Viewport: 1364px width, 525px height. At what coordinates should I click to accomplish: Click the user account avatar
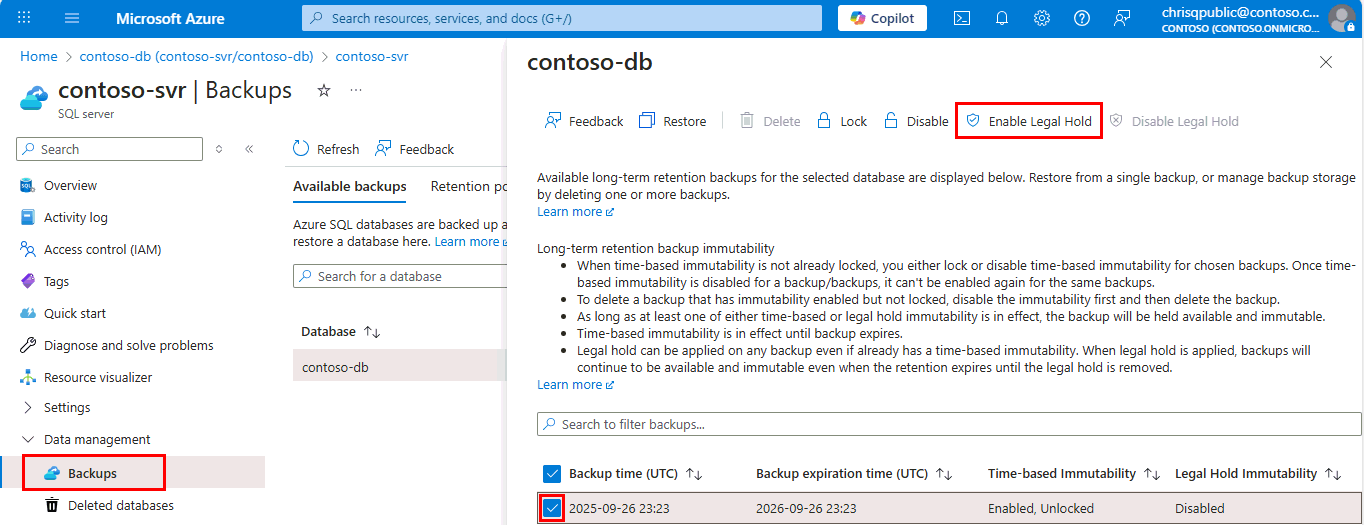(x=1341, y=18)
